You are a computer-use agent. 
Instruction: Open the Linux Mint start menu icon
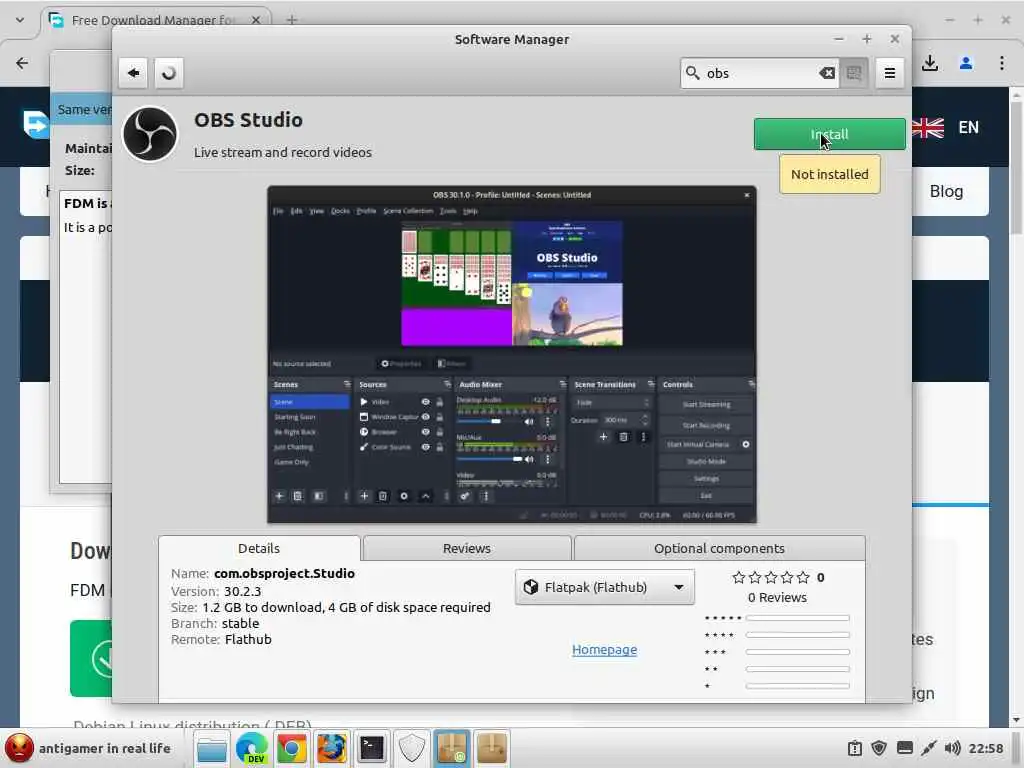coord(19,748)
